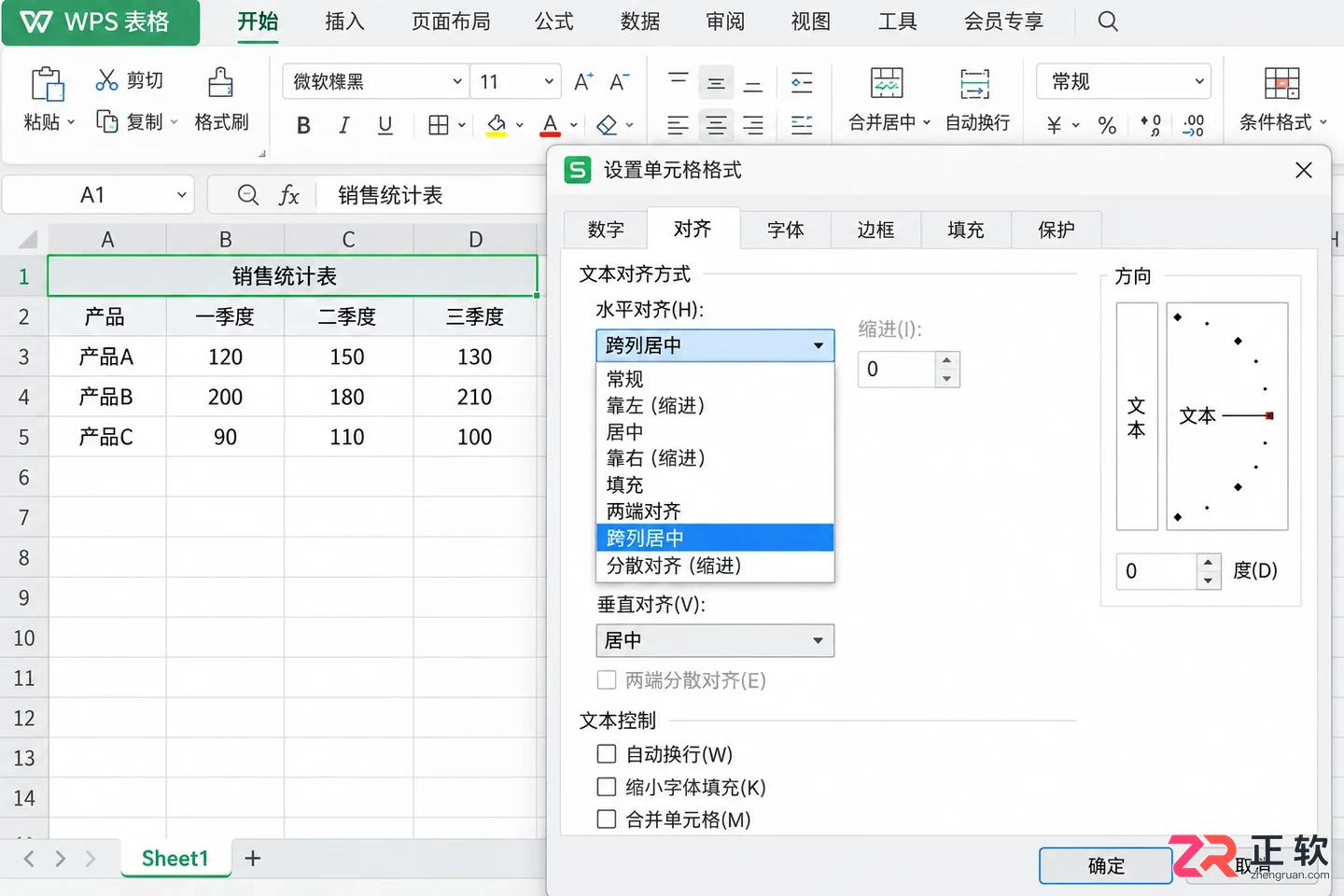Toggle Bold formatting
1344x896 pixels.
[303, 125]
